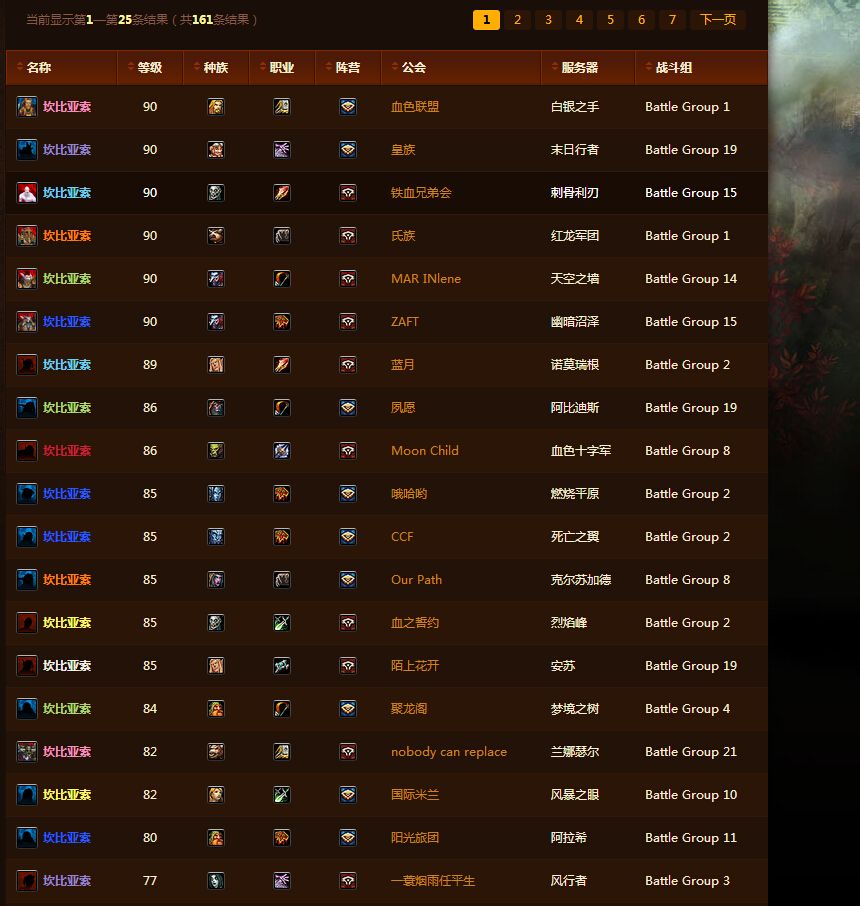Click the race icon in the nobody can replace row
The width and height of the screenshot is (860, 906).
216,752
